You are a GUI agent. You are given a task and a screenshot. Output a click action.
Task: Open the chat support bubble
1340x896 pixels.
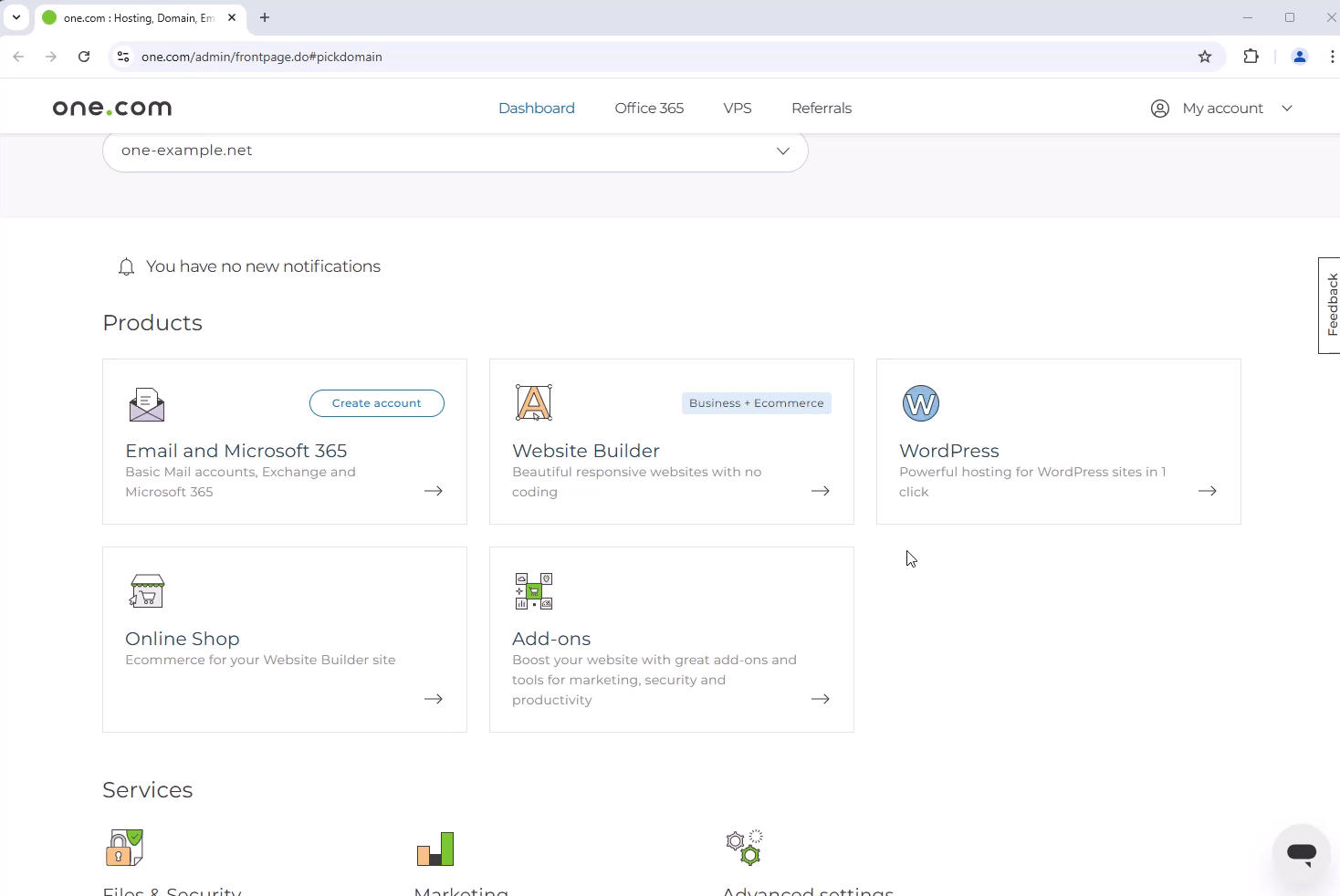1302,853
